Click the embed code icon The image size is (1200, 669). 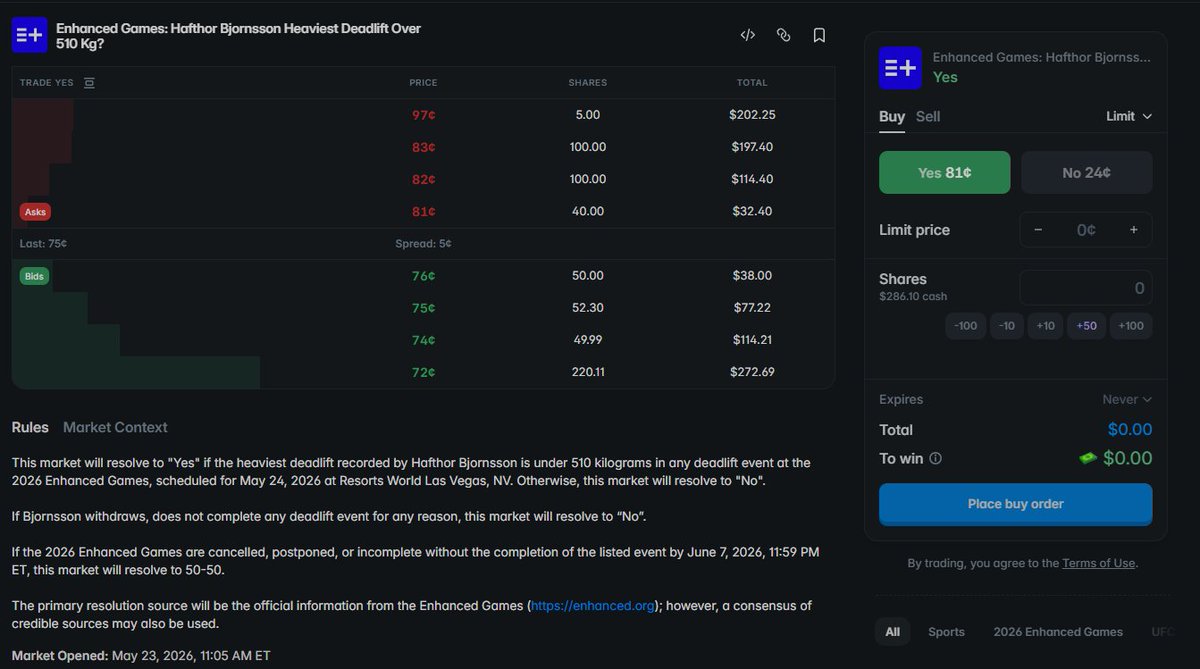[747, 35]
